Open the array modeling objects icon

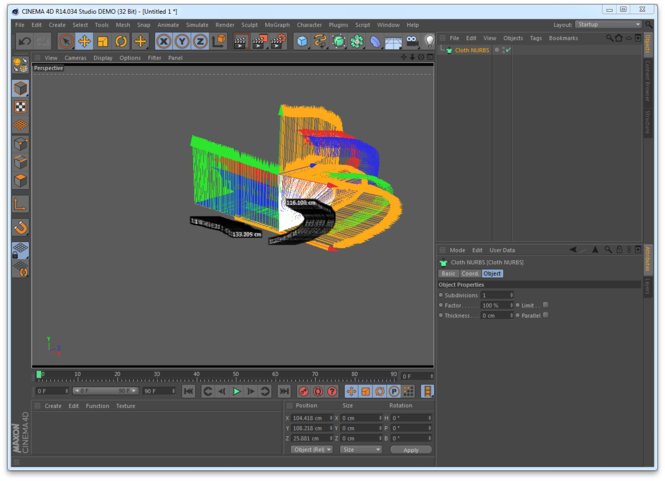pyautogui.click(x=357, y=42)
